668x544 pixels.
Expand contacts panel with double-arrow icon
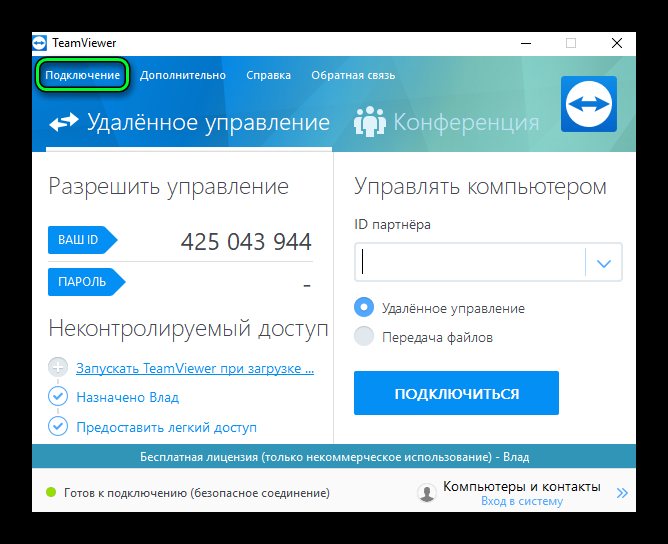click(x=622, y=493)
